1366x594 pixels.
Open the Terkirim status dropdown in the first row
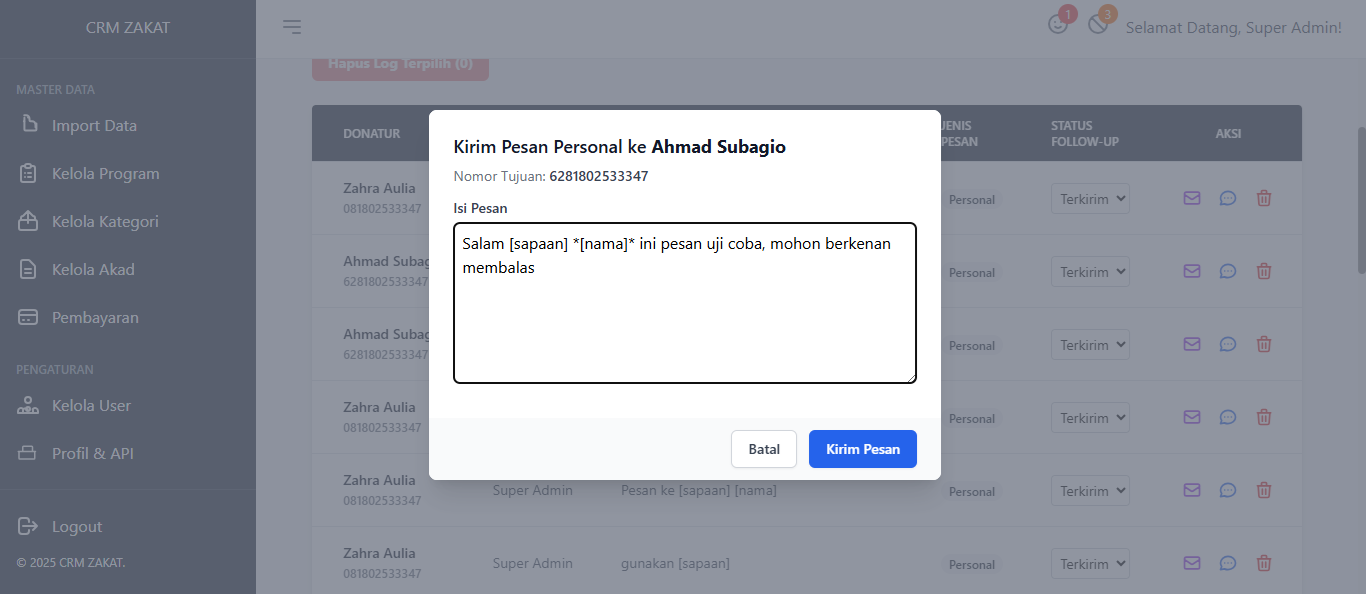click(x=1090, y=199)
